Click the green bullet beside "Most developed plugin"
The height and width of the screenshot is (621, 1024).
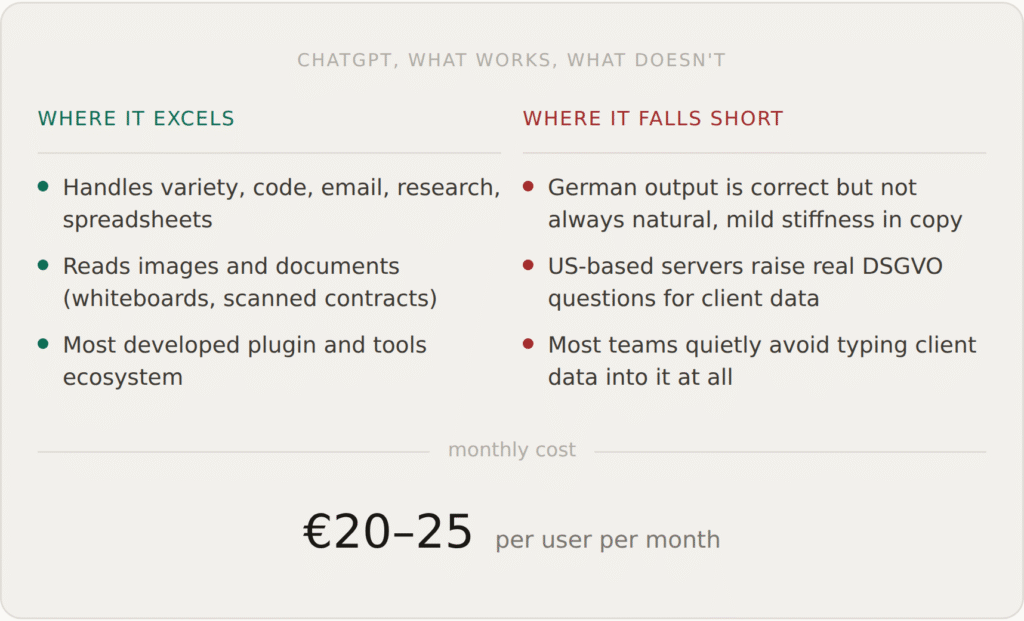(43, 344)
